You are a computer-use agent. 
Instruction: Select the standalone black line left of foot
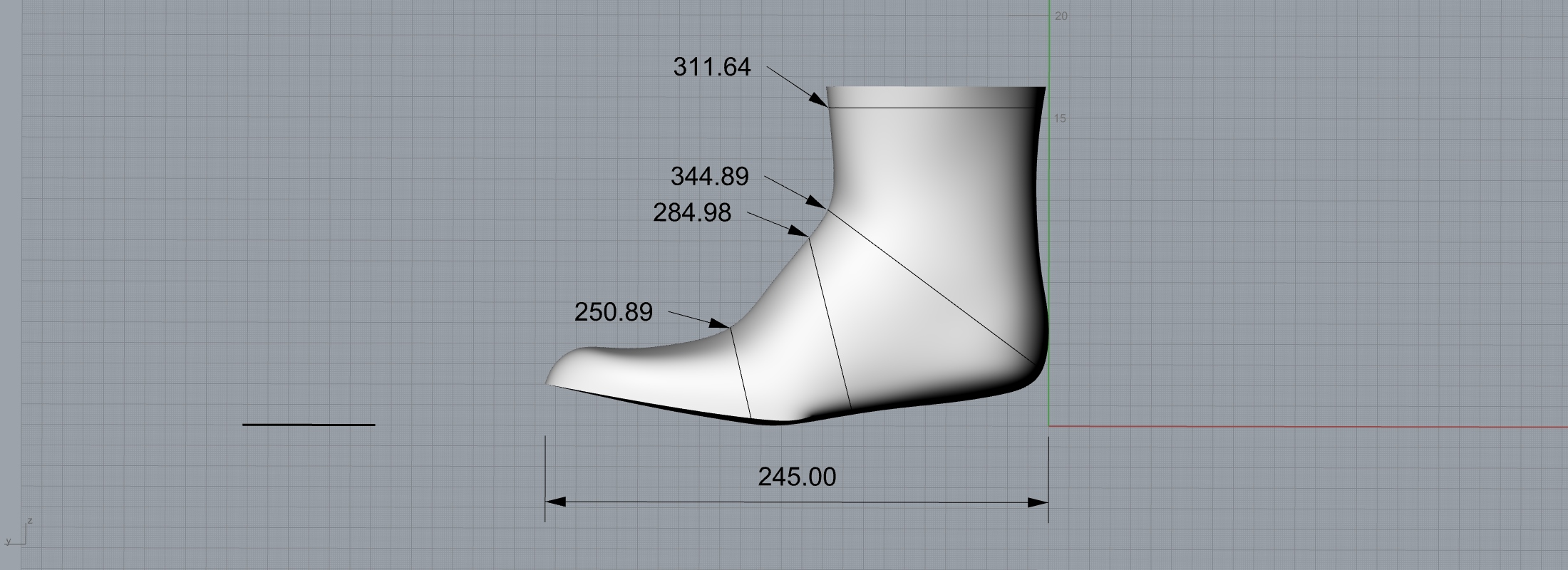309,425
